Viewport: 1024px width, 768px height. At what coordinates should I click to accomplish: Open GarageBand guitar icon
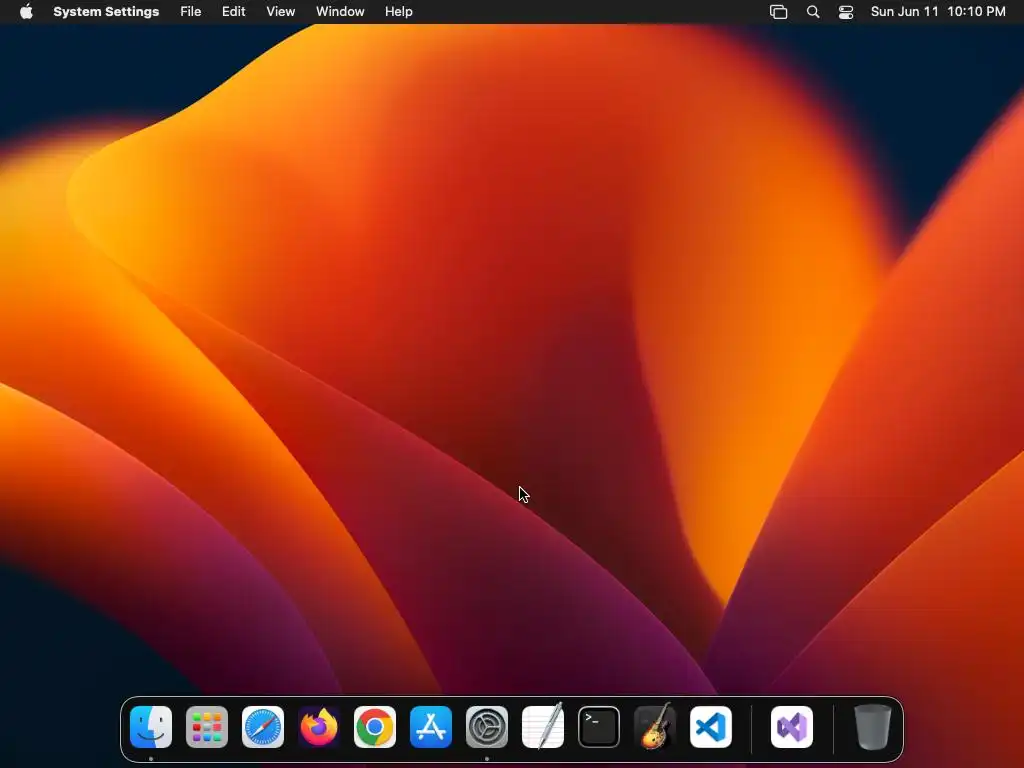tap(655, 726)
